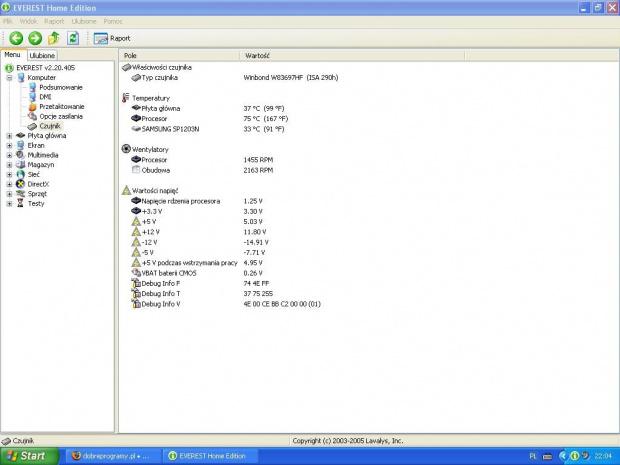Open the Widok menu
Screen dimensions: 620x465
(x=28, y=20)
